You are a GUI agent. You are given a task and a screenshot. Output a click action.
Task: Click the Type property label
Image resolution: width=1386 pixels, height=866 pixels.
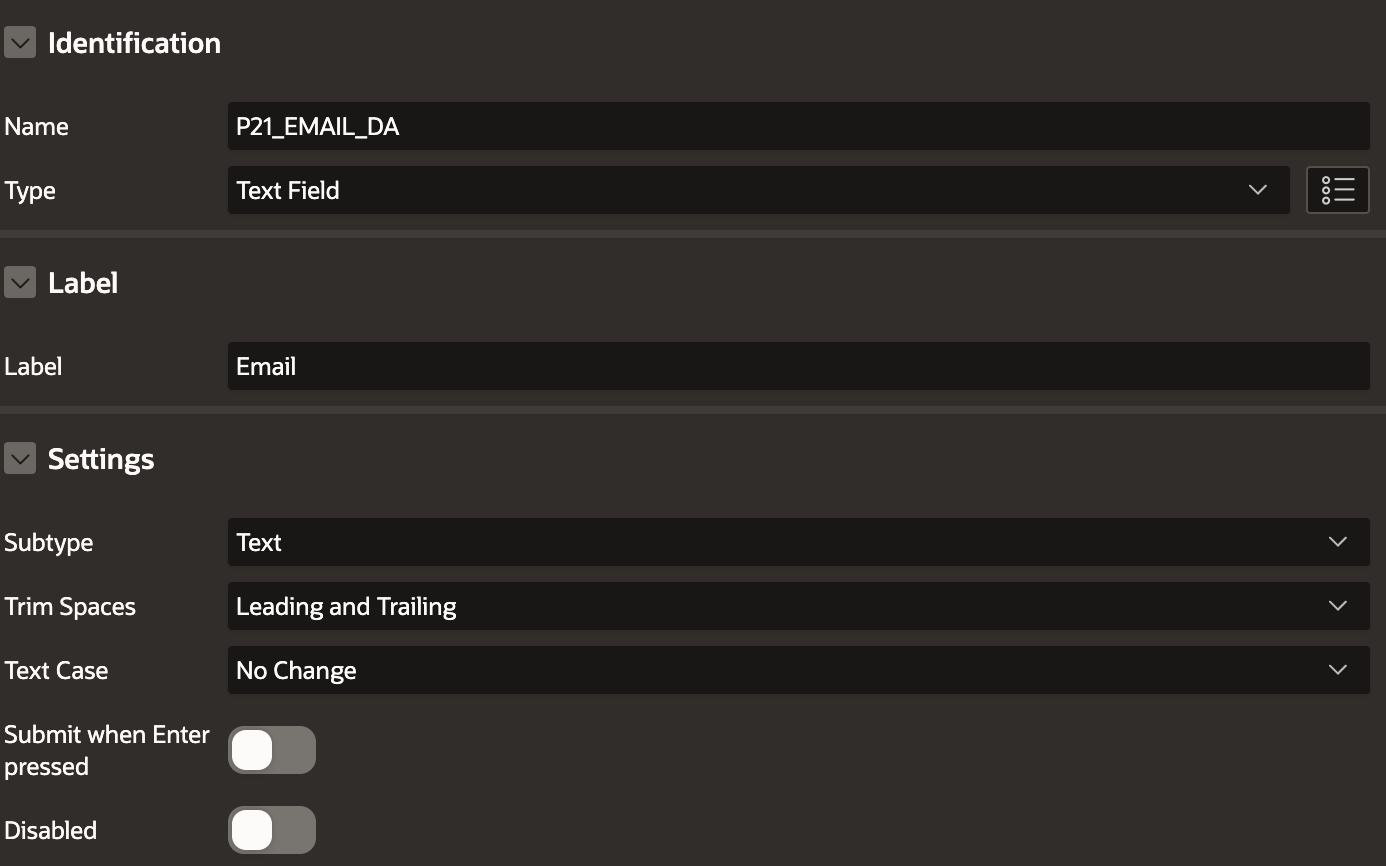pos(30,191)
